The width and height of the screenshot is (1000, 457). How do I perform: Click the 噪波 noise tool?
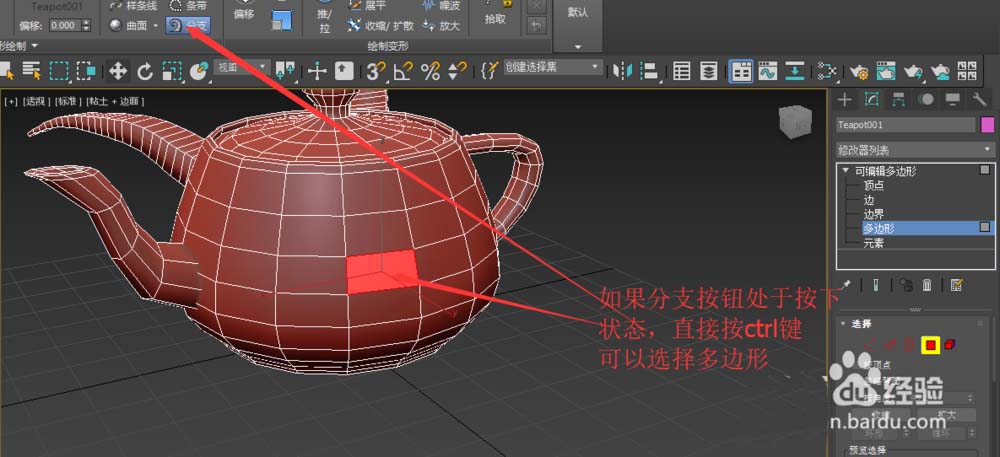coord(441,6)
